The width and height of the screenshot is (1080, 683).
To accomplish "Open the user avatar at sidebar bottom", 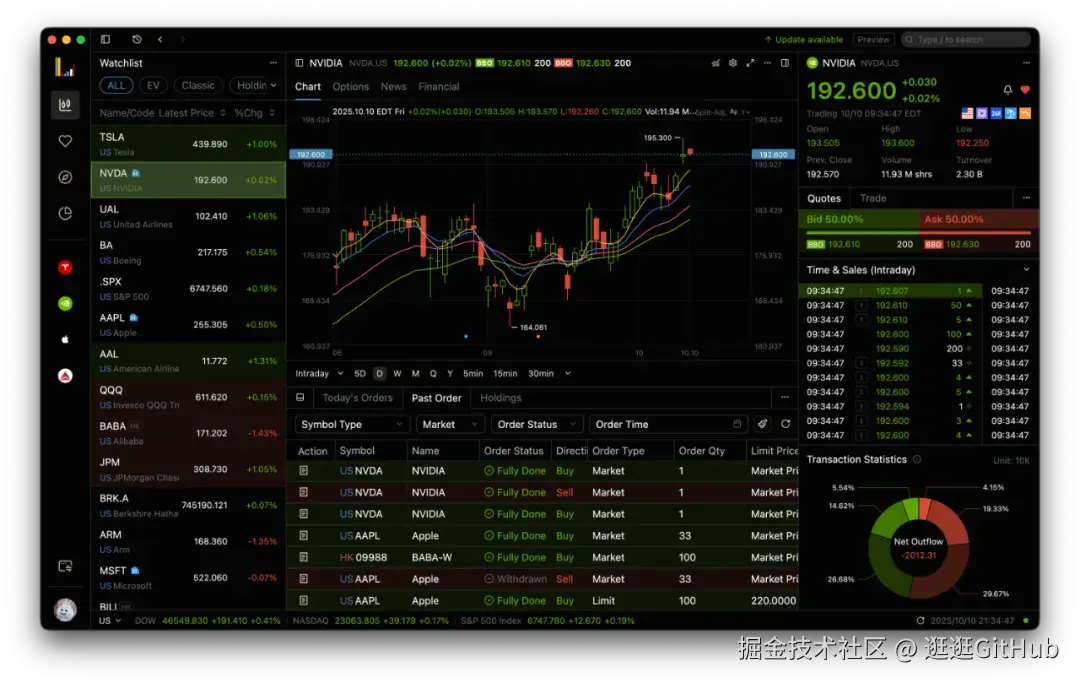I will coord(65,609).
